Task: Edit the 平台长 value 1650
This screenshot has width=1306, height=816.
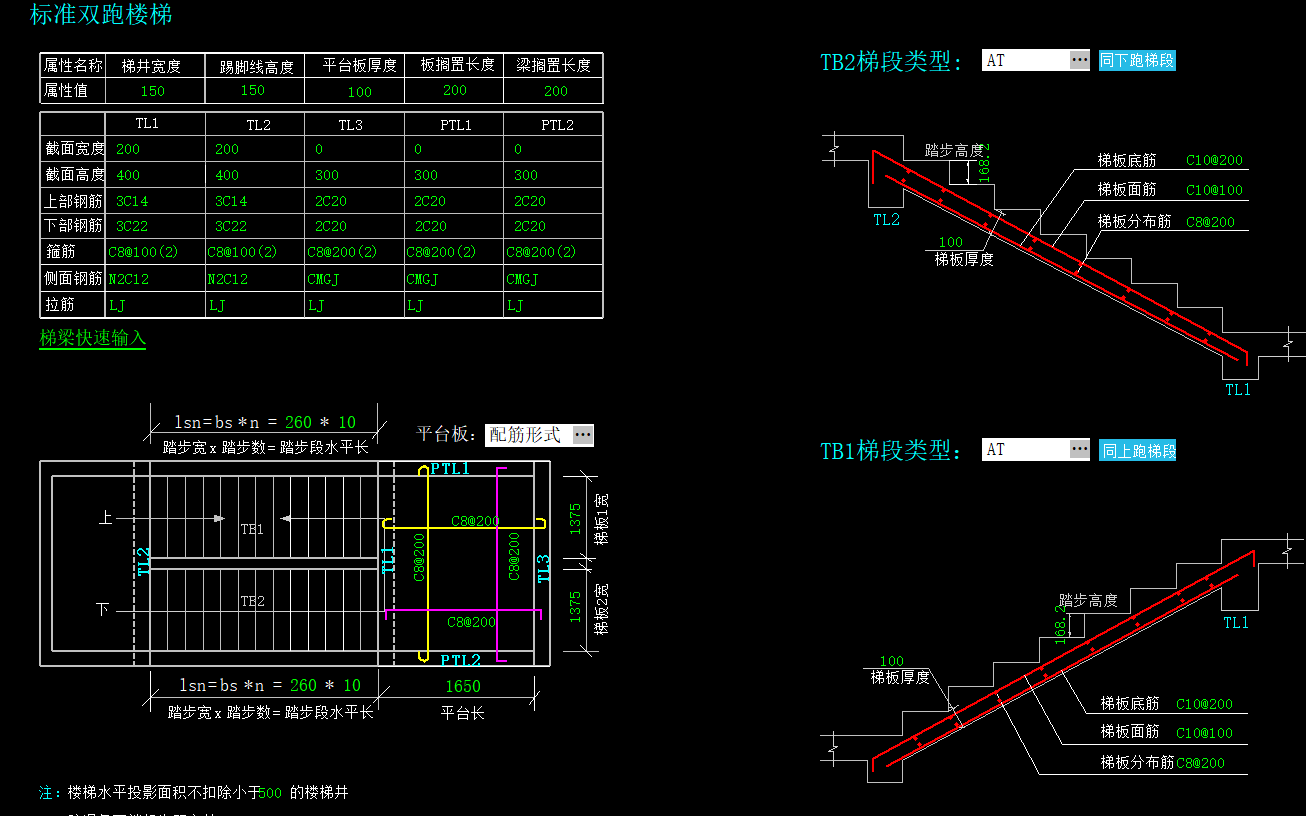Action: point(462,687)
